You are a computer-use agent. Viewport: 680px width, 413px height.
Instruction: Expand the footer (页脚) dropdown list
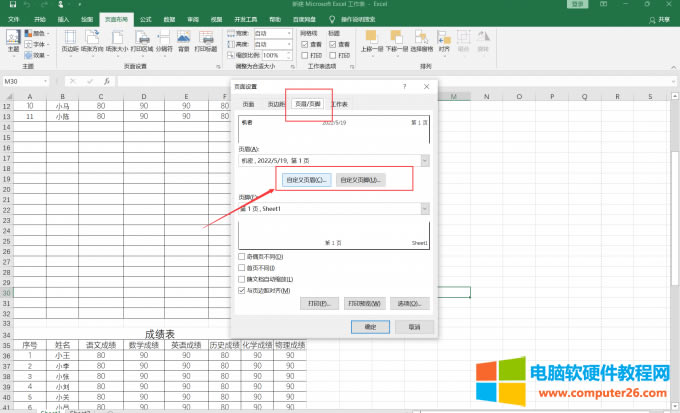click(425, 208)
